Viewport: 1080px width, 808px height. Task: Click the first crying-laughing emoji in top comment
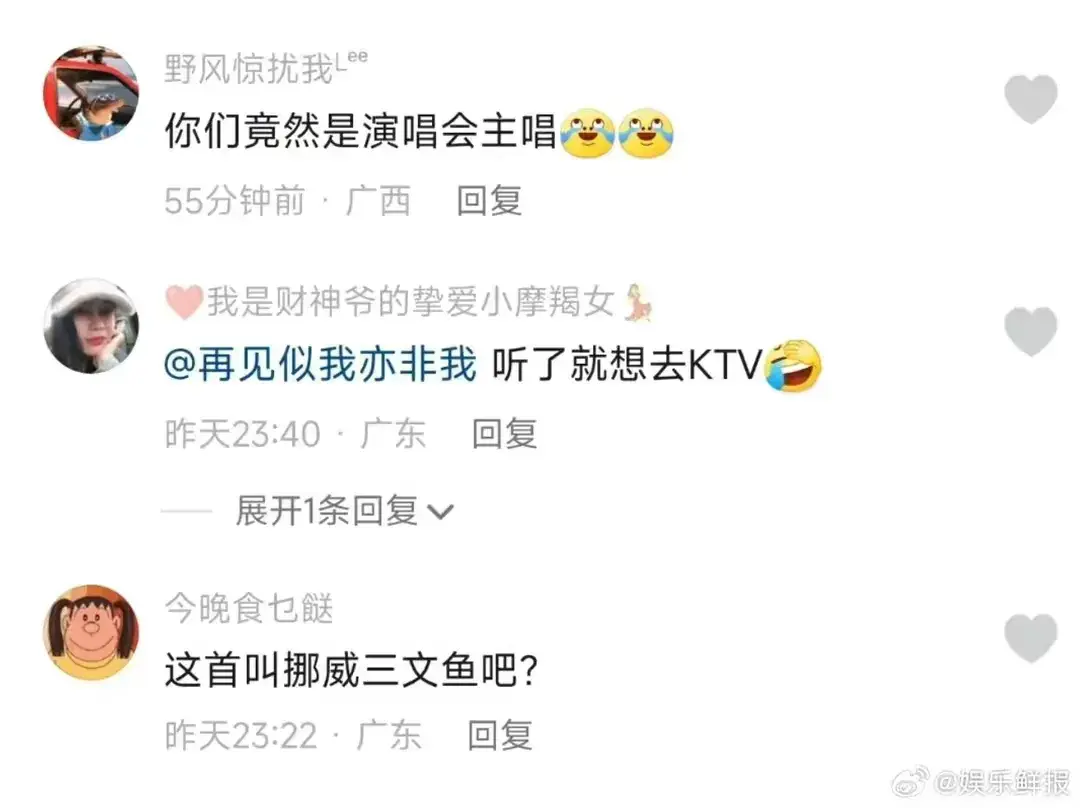tap(588, 132)
